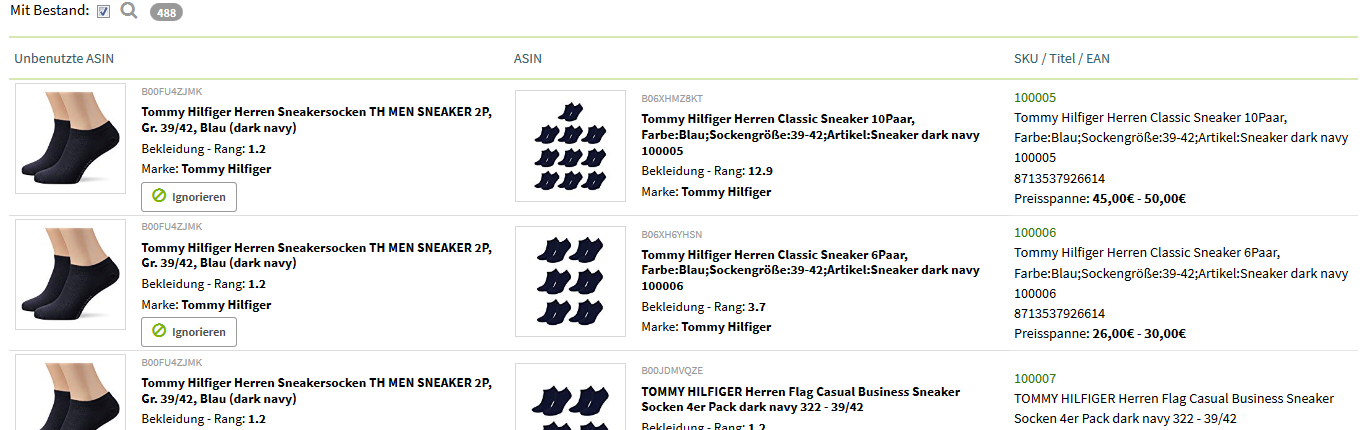
Task: Click the SKU / Titel / EAN header
Action: click(x=1062, y=59)
